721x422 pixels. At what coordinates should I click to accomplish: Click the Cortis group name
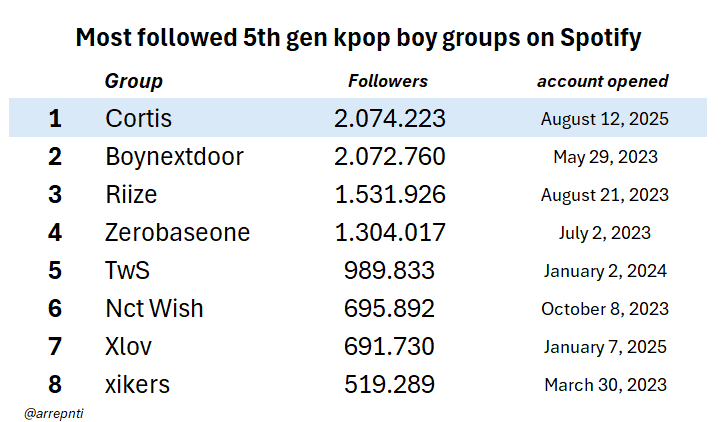coord(138,119)
